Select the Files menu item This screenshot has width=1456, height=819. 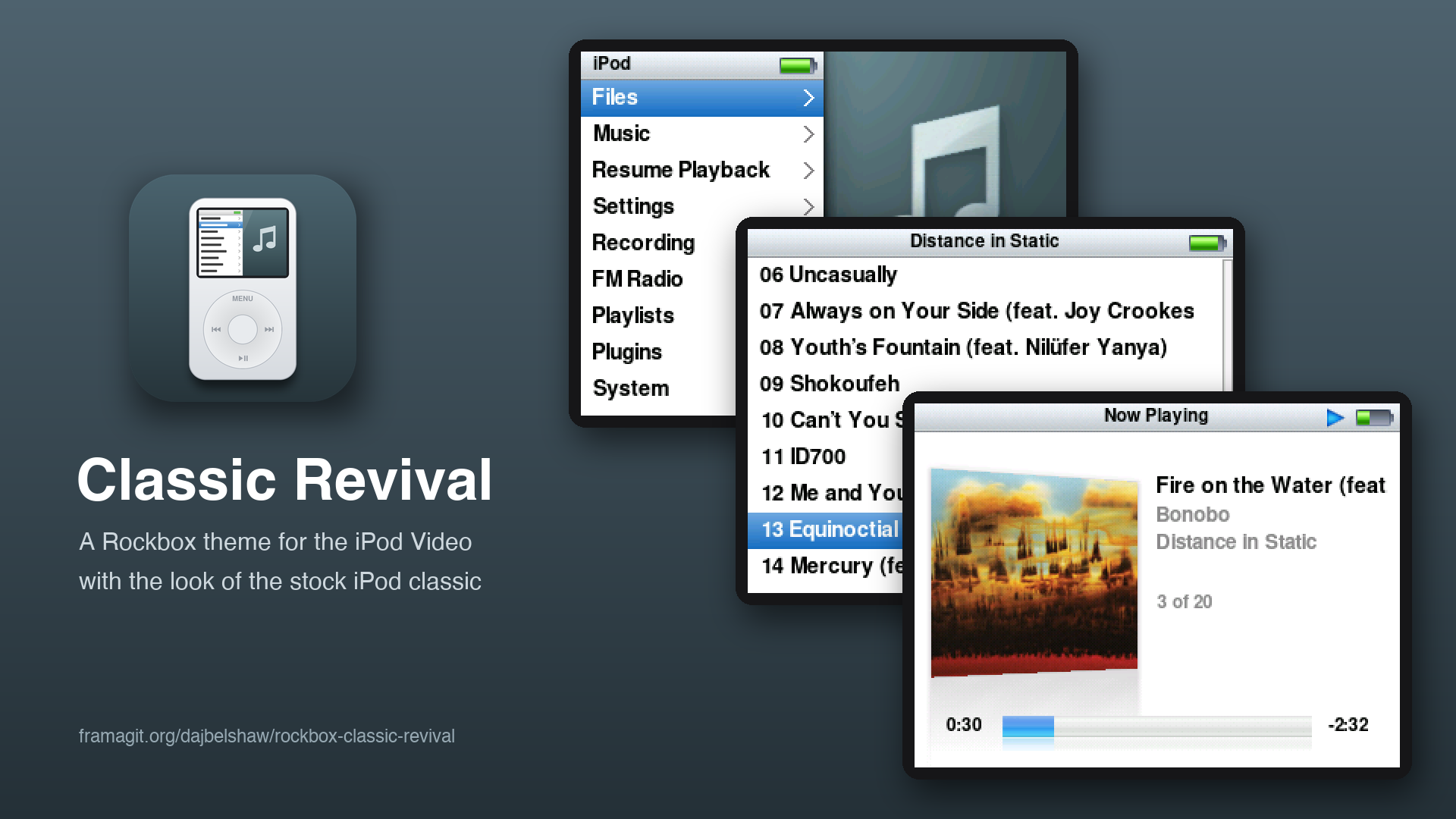(702, 98)
